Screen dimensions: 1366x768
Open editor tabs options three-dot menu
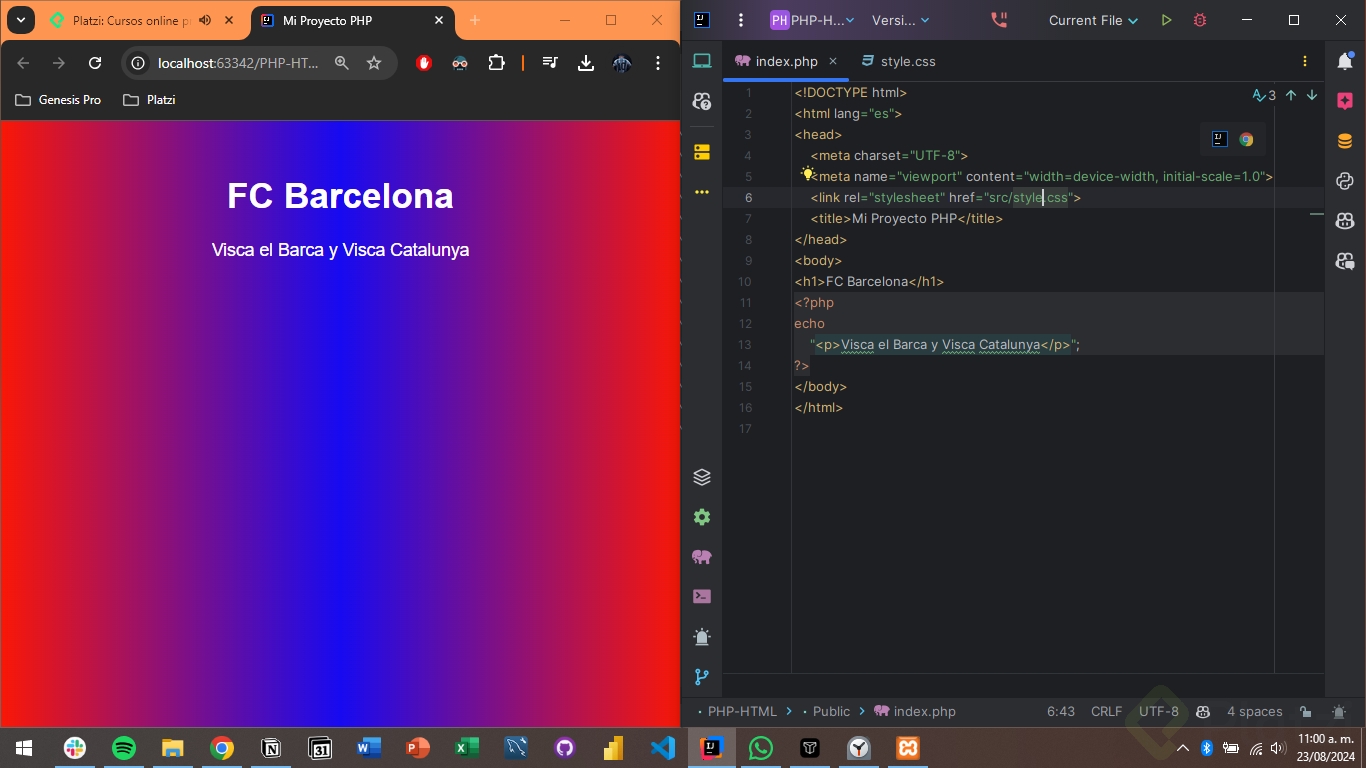[x=1305, y=61]
